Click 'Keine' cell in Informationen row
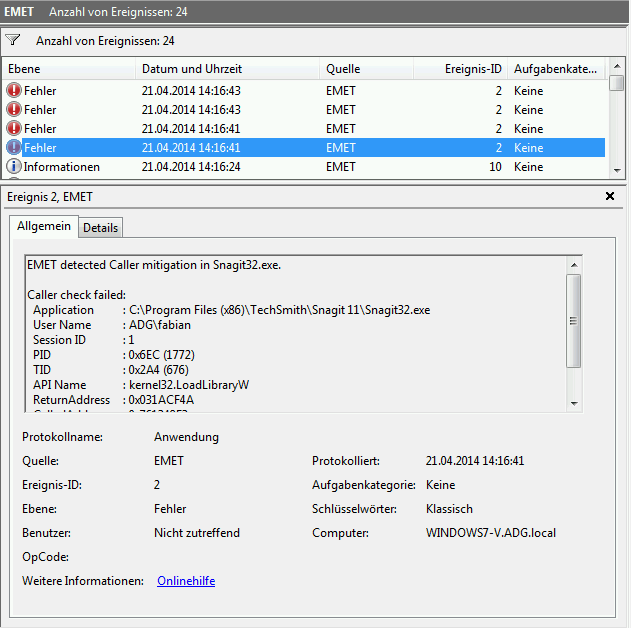631x628 pixels. (x=528, y=167)
